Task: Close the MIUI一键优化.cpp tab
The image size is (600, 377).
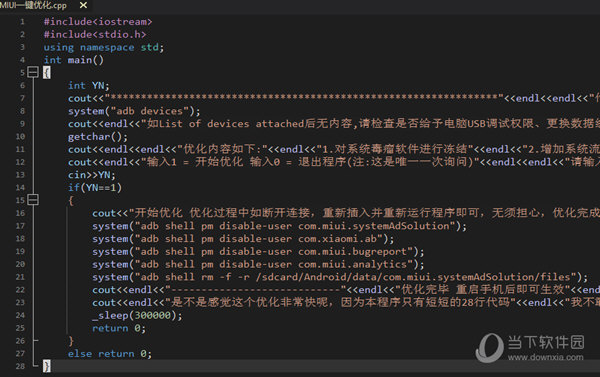Action: pyautogui.click(x=83, y=5)
